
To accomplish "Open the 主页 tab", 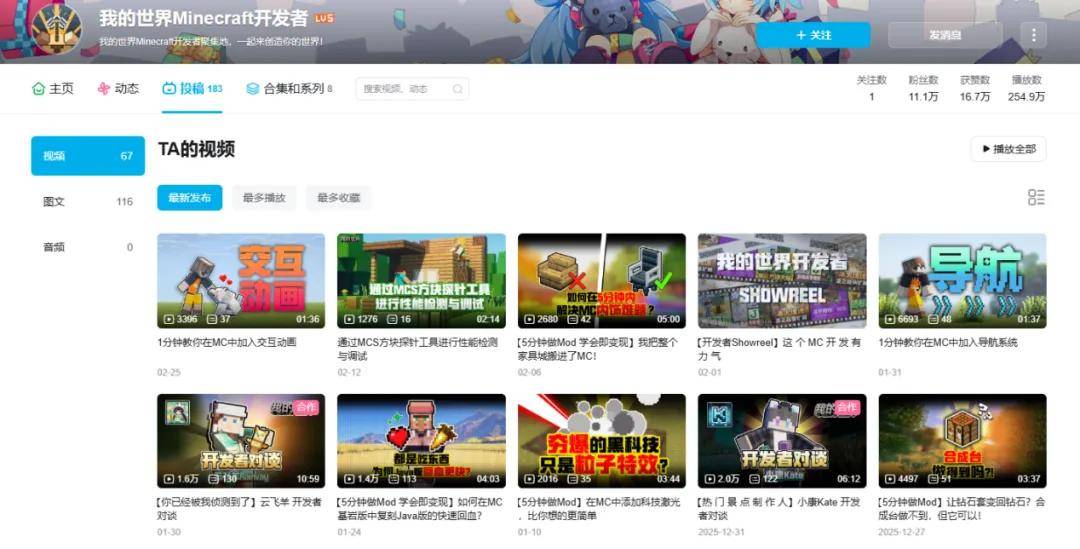I will coord(52,89).
